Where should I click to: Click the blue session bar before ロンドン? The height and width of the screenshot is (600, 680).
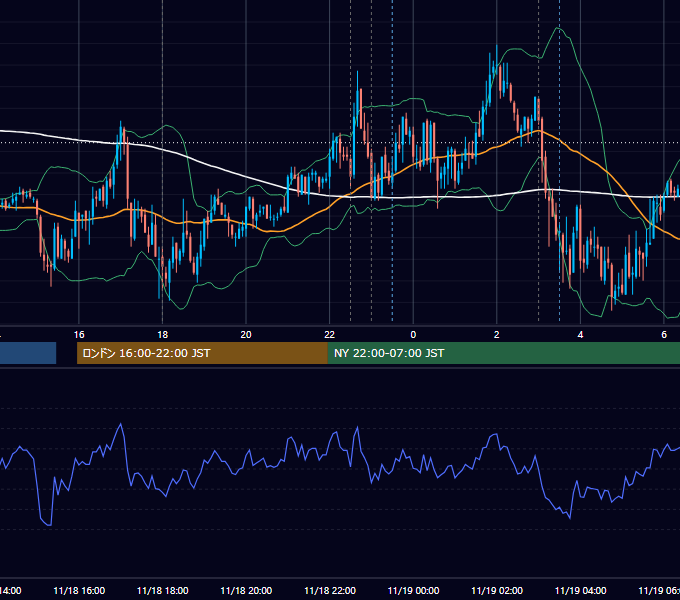(28, 353)
